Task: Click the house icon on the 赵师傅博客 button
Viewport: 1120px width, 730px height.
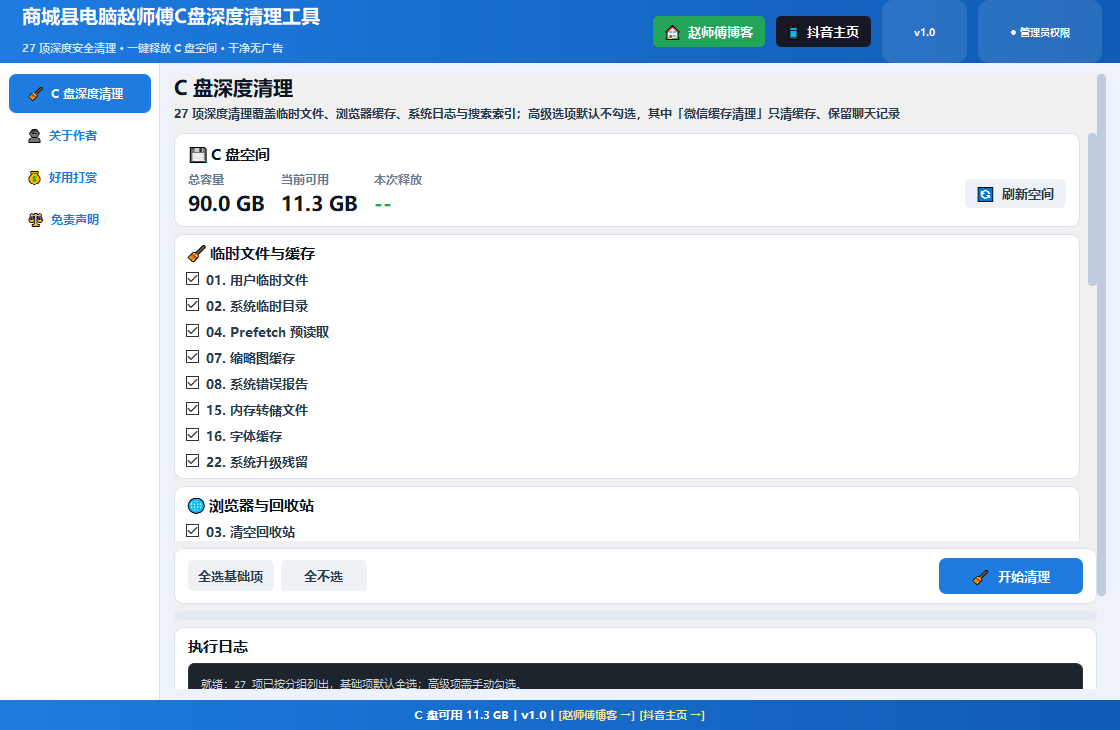Action: pos(672,32)
